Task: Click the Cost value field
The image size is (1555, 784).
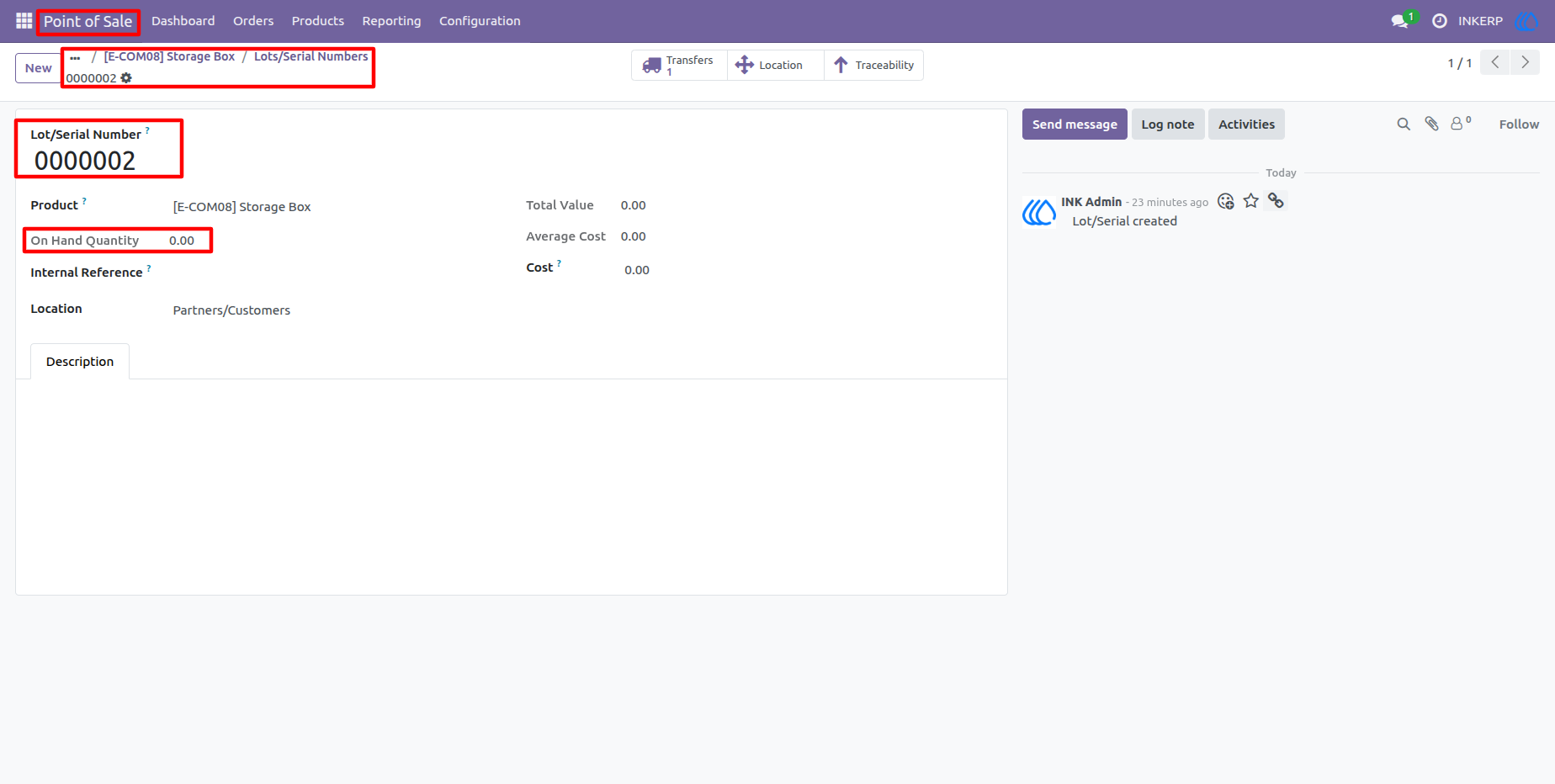Action: coord(637,270)
